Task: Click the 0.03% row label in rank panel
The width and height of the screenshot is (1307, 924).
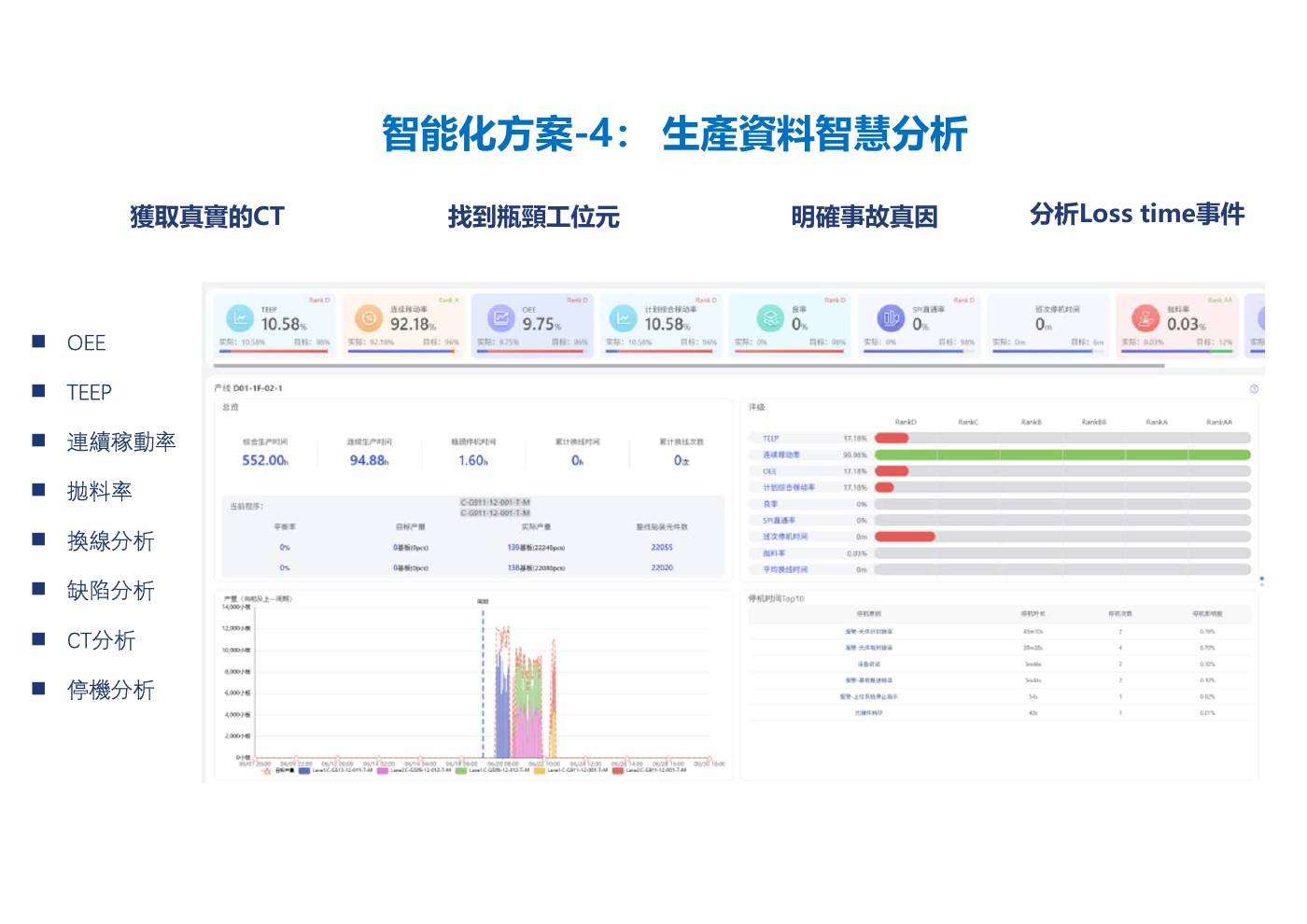Action: pyautogui.click(x=773, y=553)
